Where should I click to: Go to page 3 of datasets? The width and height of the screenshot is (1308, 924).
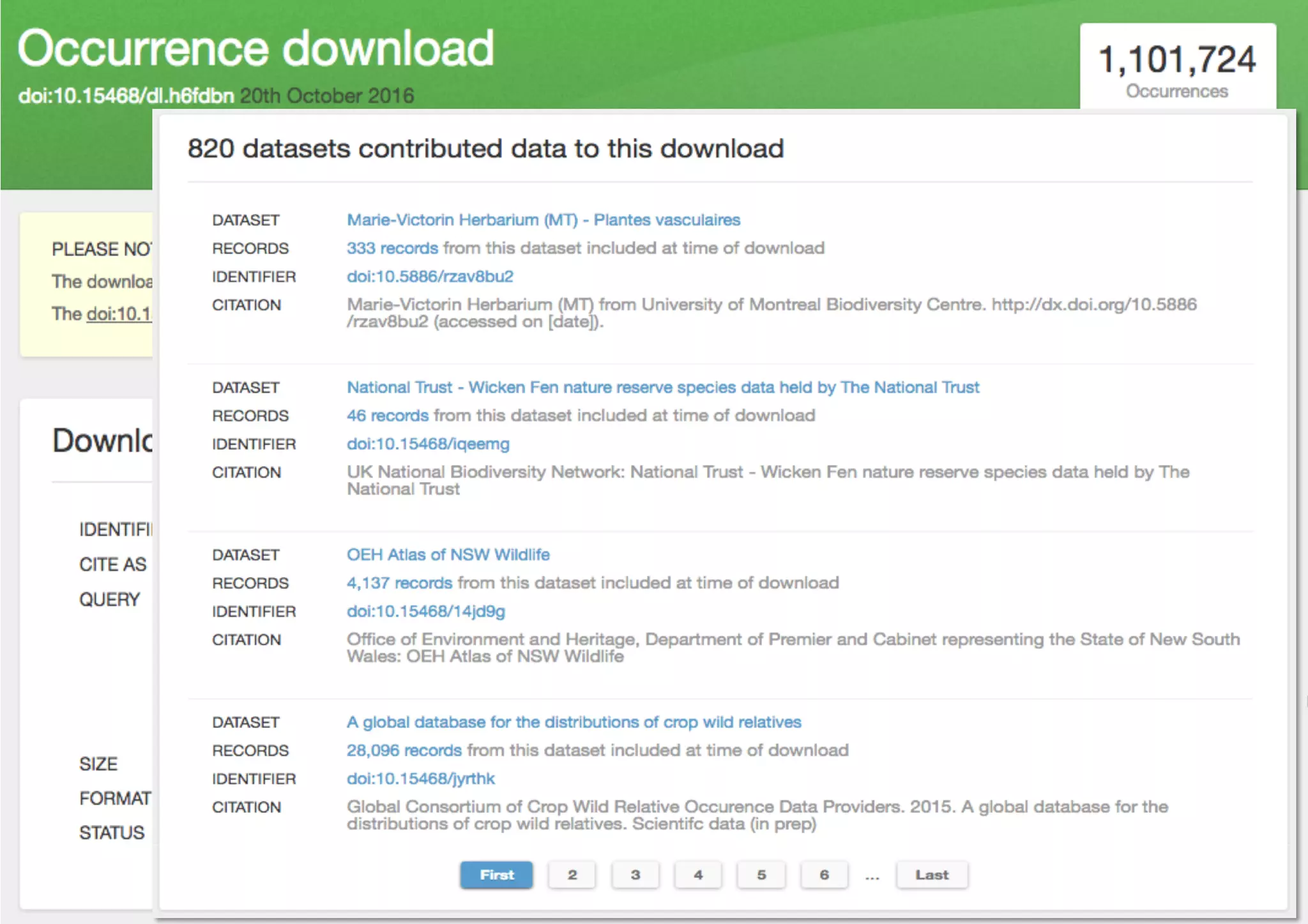(635, 875)
